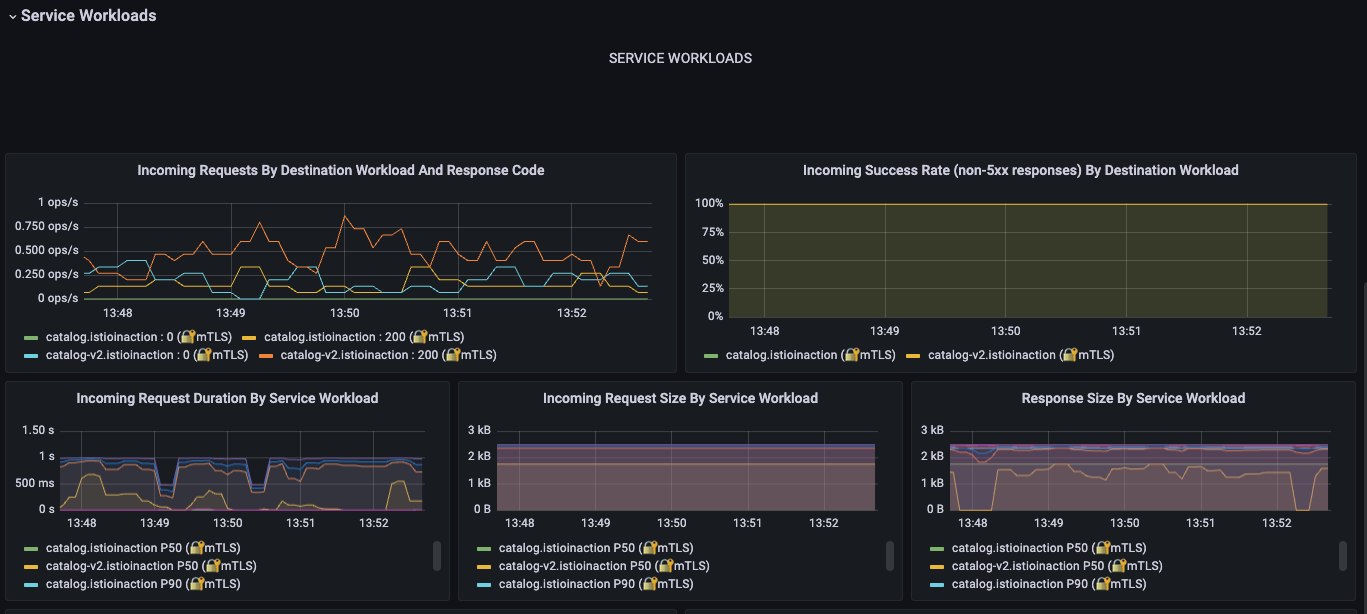Image resolution: width=1367 pixels, height=614 pixels.
Task: Click 13:50 time label on Incoming Requests chart
Action: click(x=345, y=313)
